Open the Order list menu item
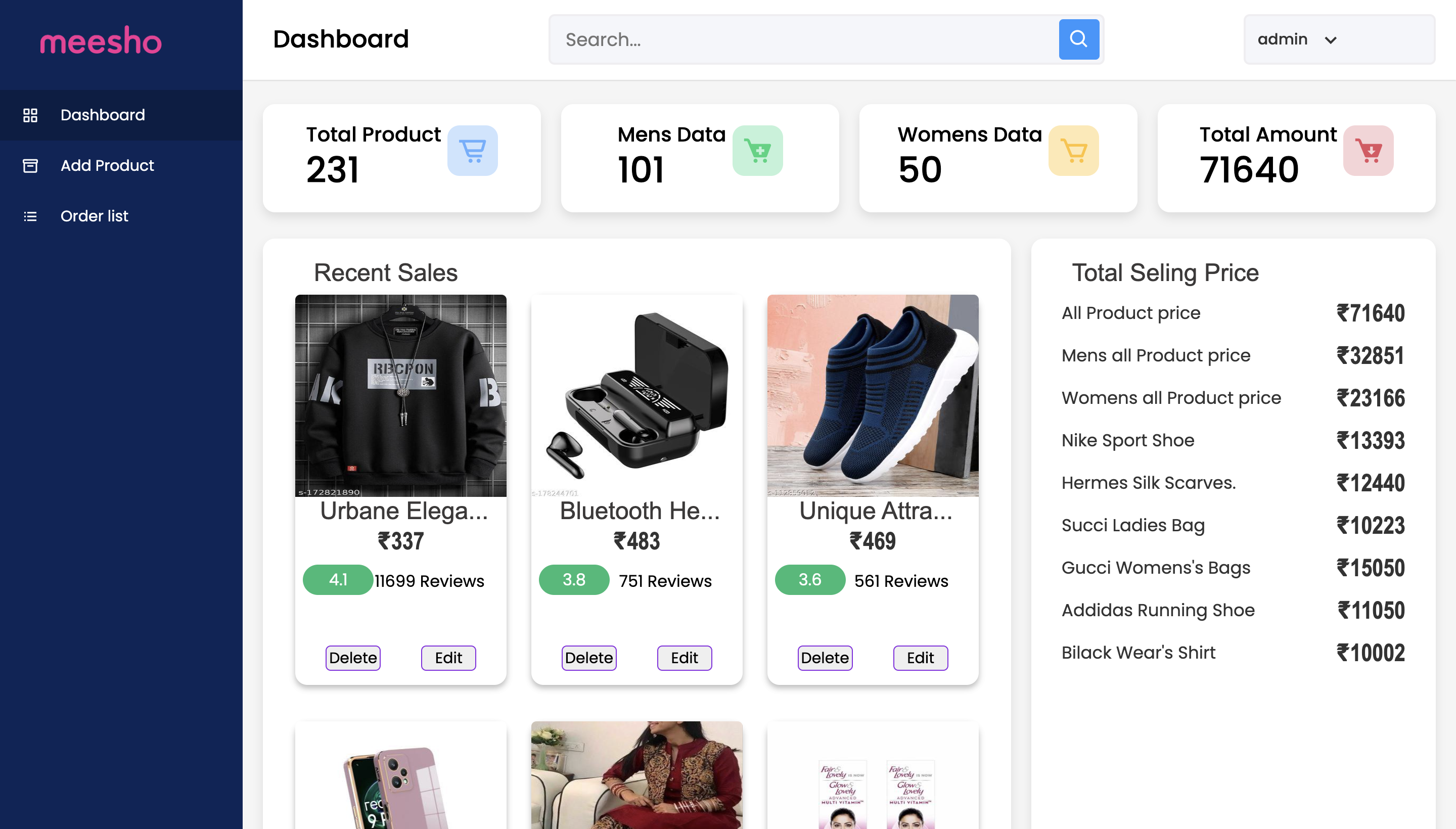 [121, 216]
